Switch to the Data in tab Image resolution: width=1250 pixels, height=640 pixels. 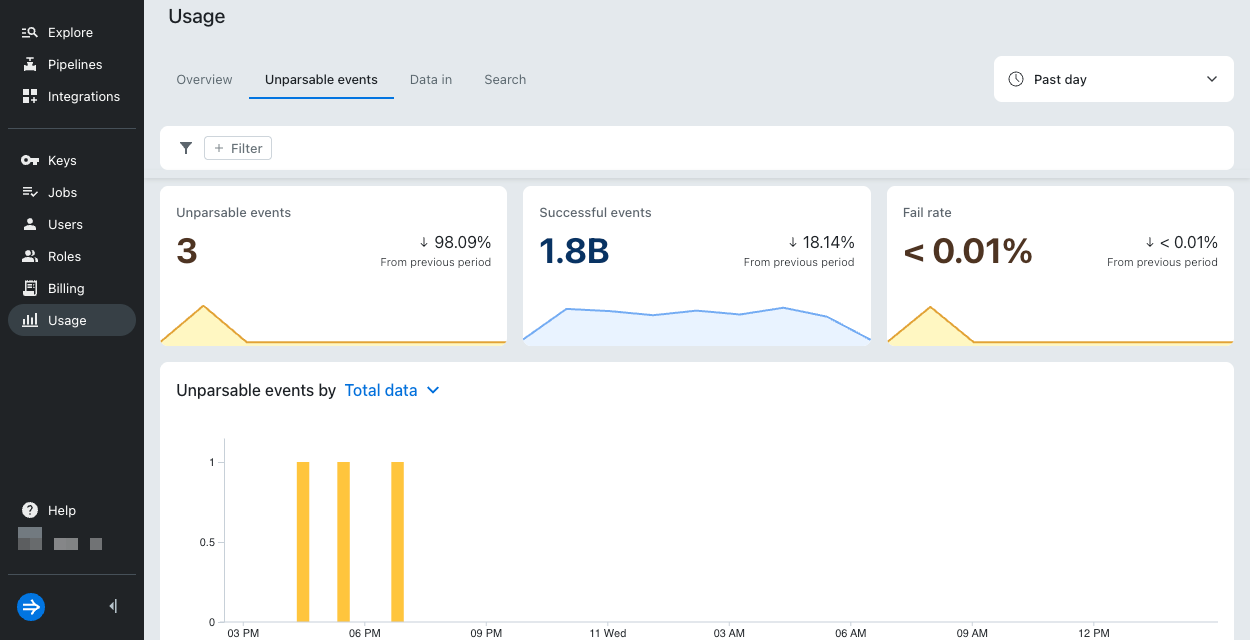pyautogui.click(x=431, y=80)
